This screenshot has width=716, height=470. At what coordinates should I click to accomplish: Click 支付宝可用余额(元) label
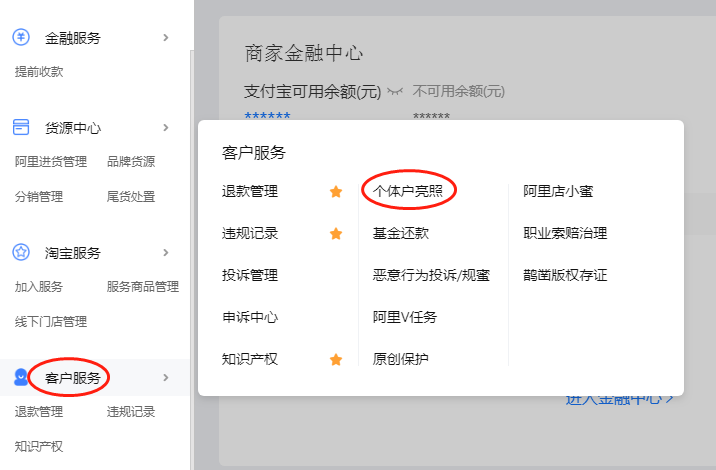tap(312, 92)
